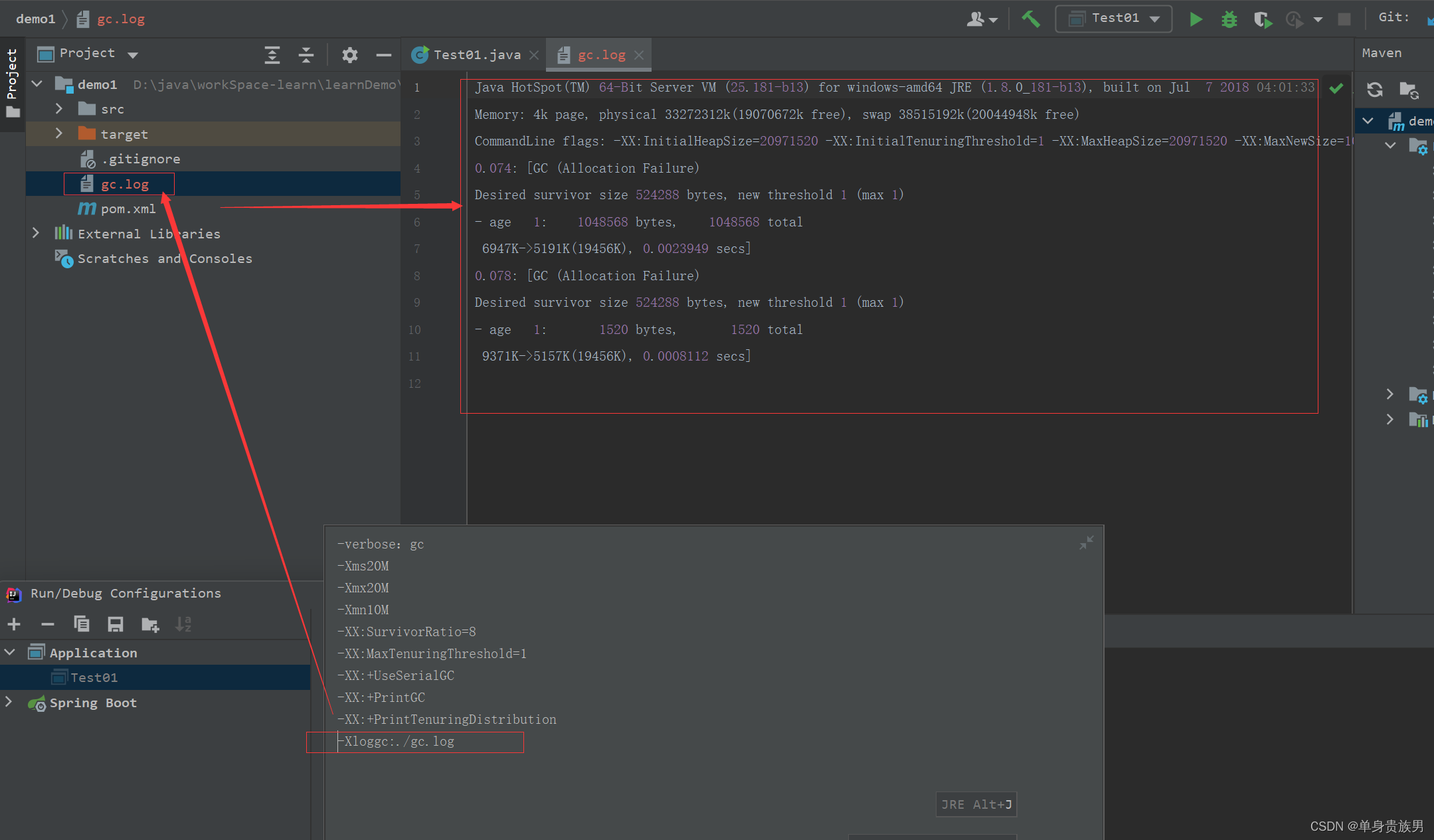Open the profiler run options dropdown arrow

[1318, 20]
